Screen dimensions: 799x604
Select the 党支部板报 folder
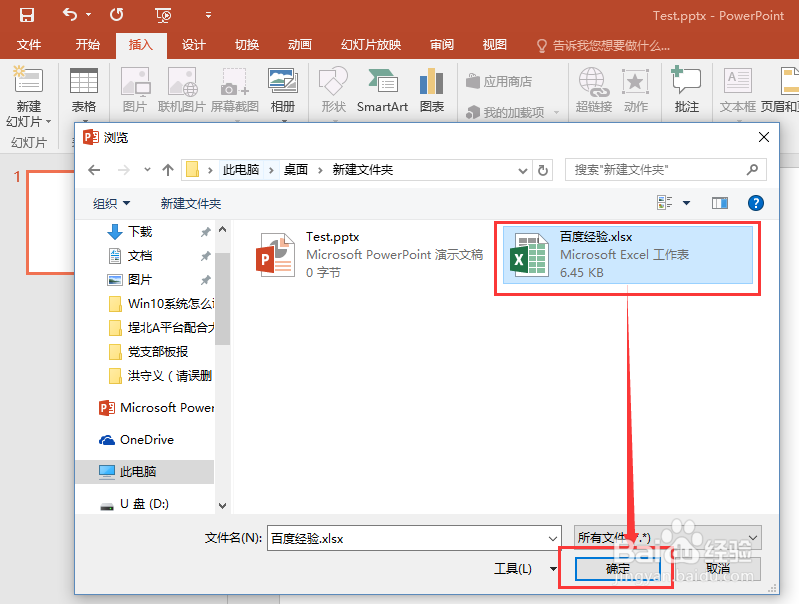coord(157,351)
